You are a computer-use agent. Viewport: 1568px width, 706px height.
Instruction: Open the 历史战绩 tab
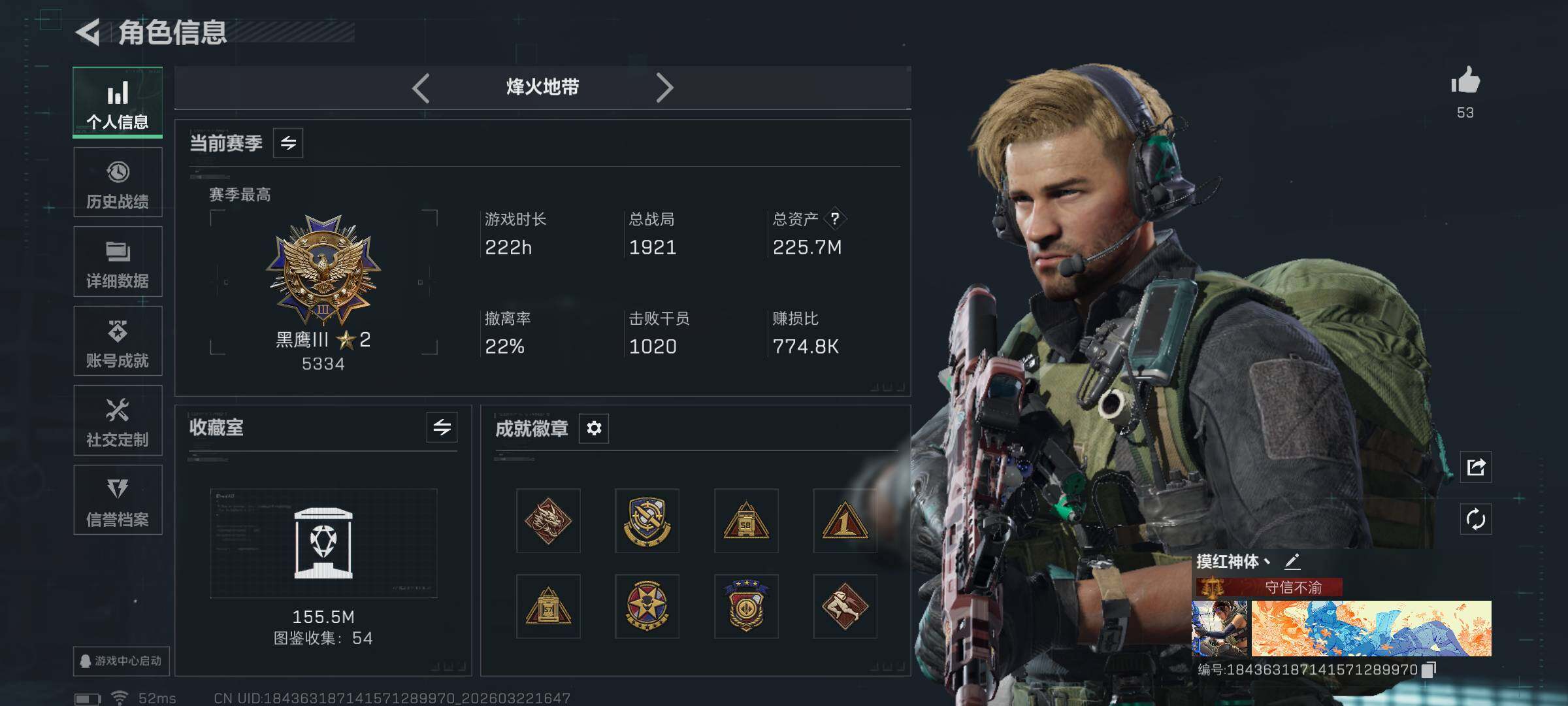(118, 182)
